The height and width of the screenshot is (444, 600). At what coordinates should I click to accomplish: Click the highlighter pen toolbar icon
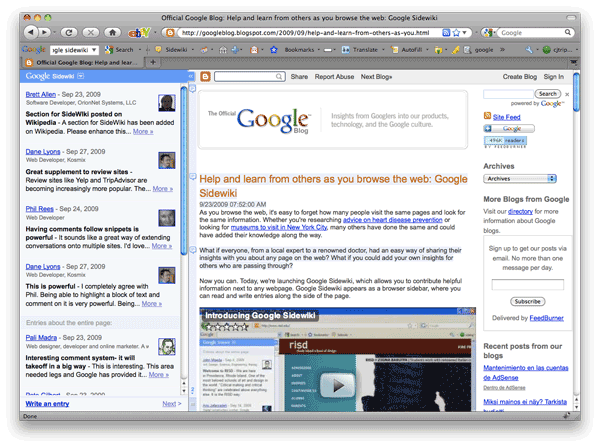coord(455,50)
